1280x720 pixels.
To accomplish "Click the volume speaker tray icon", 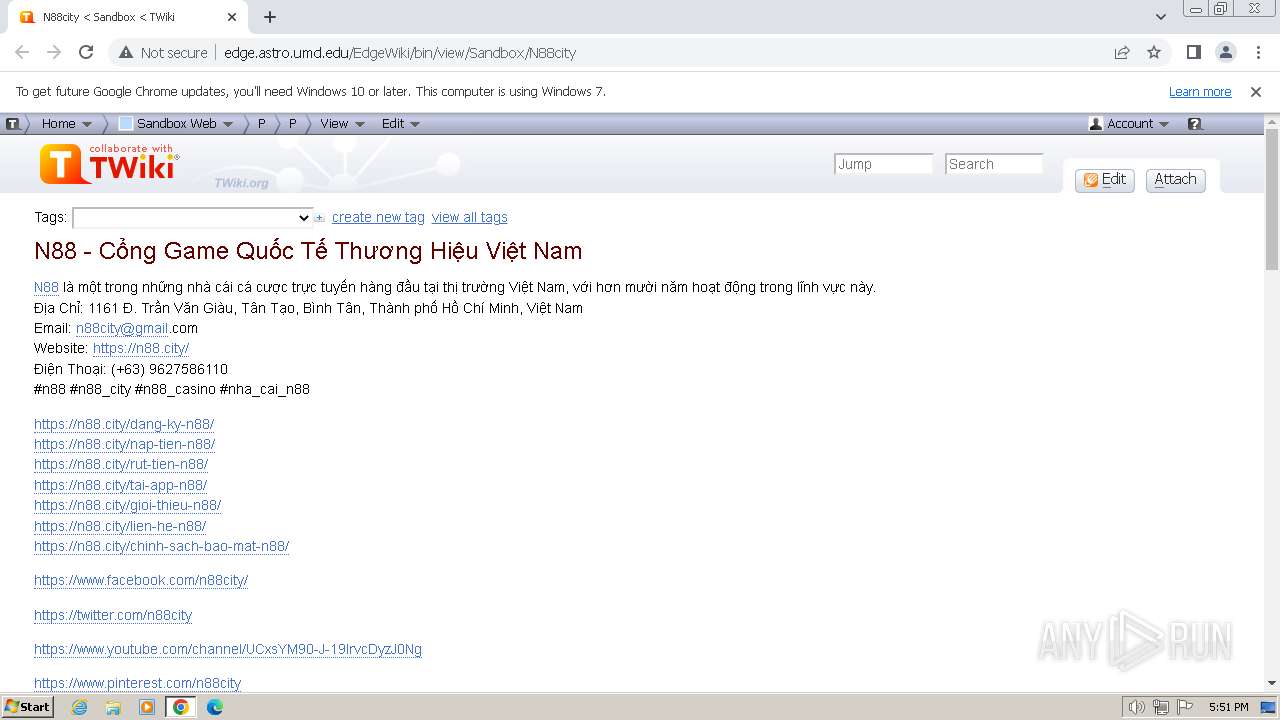I will click(1136, 707).
